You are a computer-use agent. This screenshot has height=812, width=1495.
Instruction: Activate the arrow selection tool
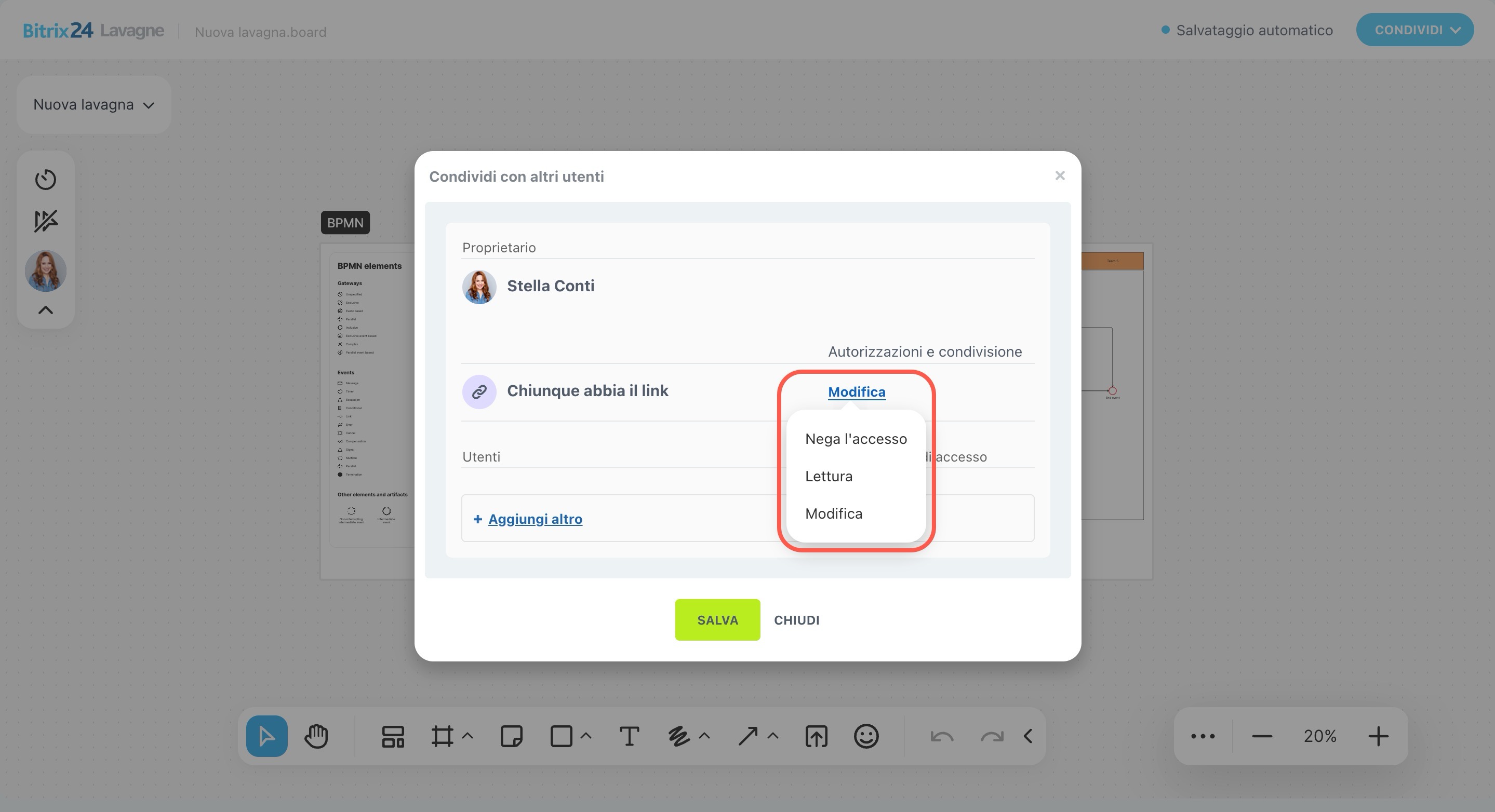click(266, 736)
